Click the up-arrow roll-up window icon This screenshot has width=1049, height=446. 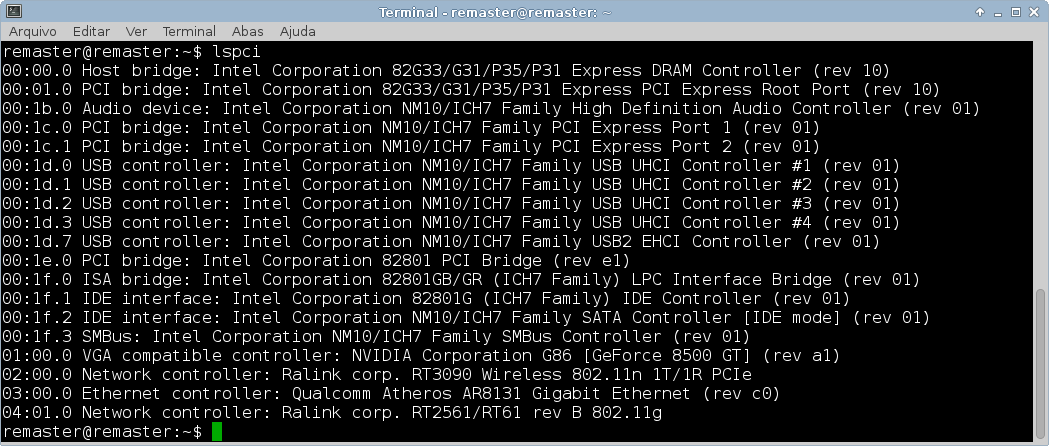click(x=980, y=11)
